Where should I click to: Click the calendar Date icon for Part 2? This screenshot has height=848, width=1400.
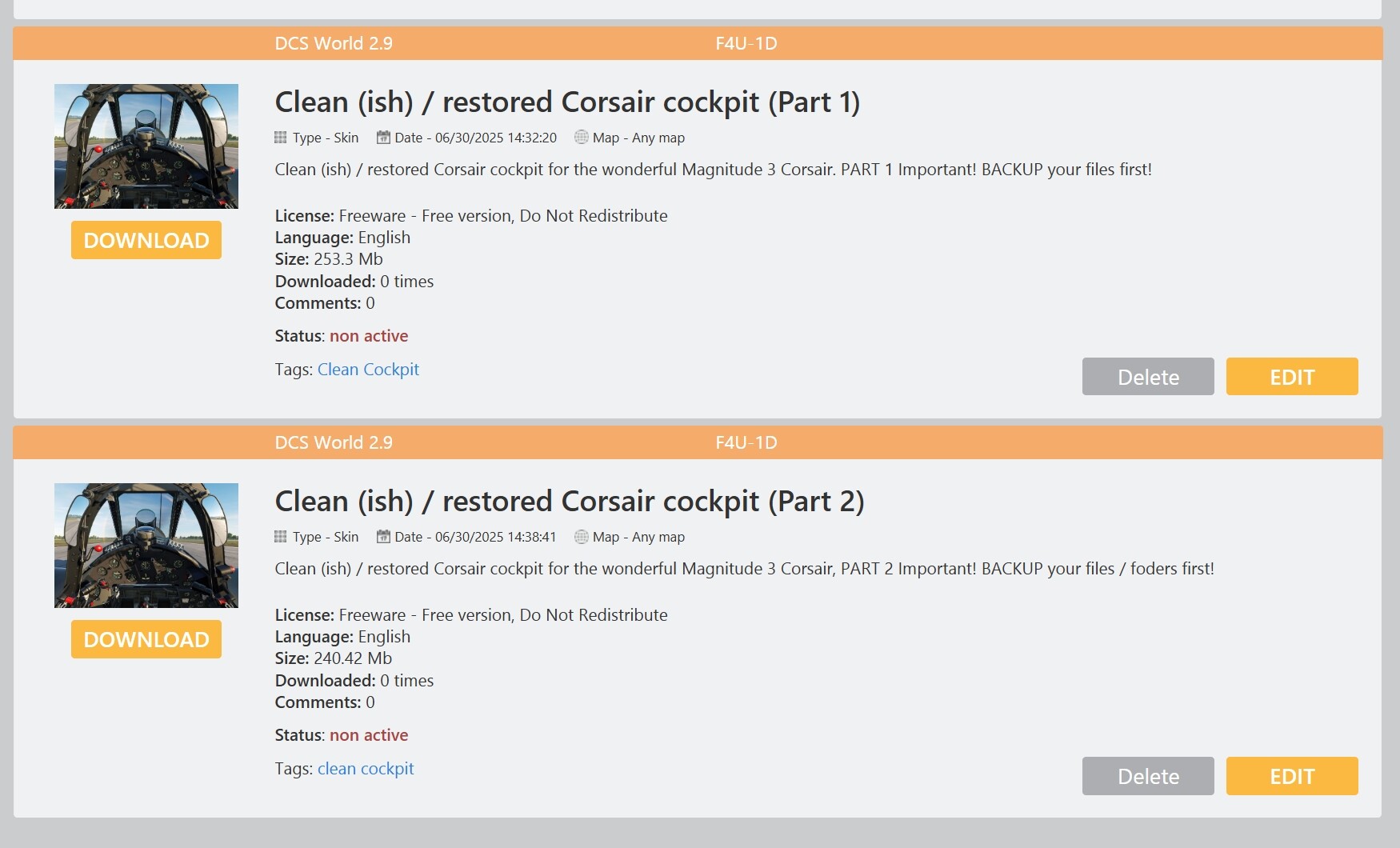click(x=383, y=537)
